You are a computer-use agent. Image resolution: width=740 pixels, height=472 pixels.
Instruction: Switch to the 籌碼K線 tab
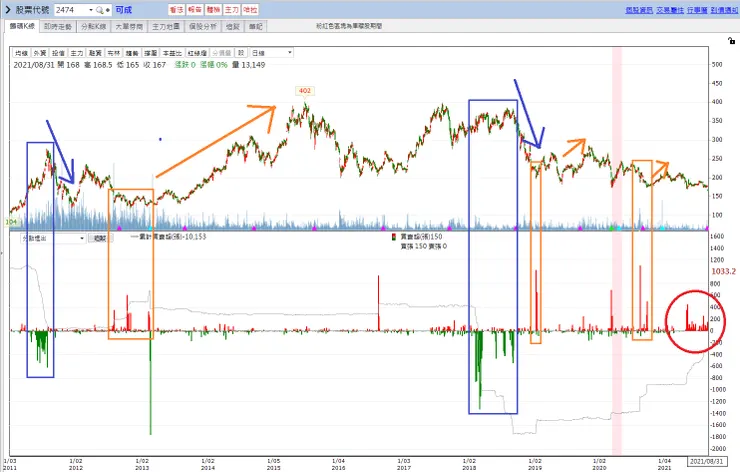pyautogui.click(x=22, y=26)
